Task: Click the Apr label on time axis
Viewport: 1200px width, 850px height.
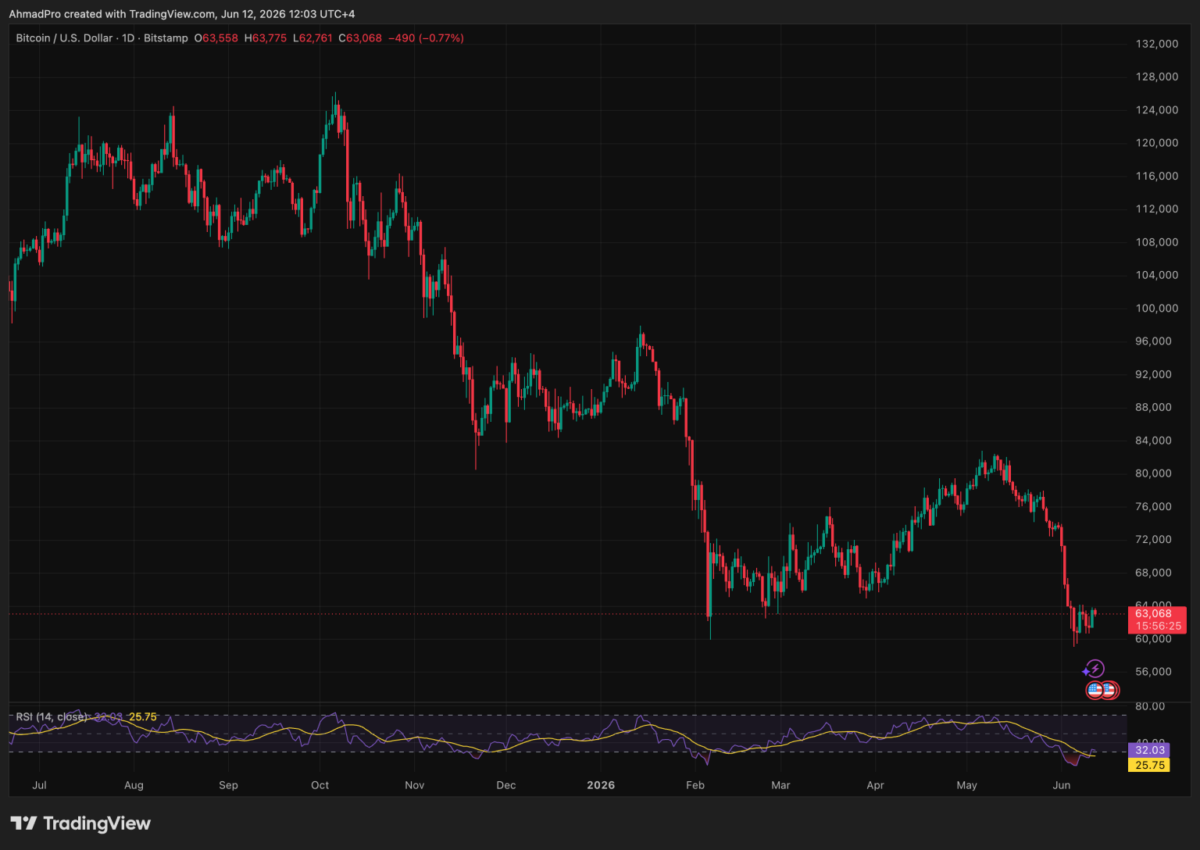Action: click(876, 787)
